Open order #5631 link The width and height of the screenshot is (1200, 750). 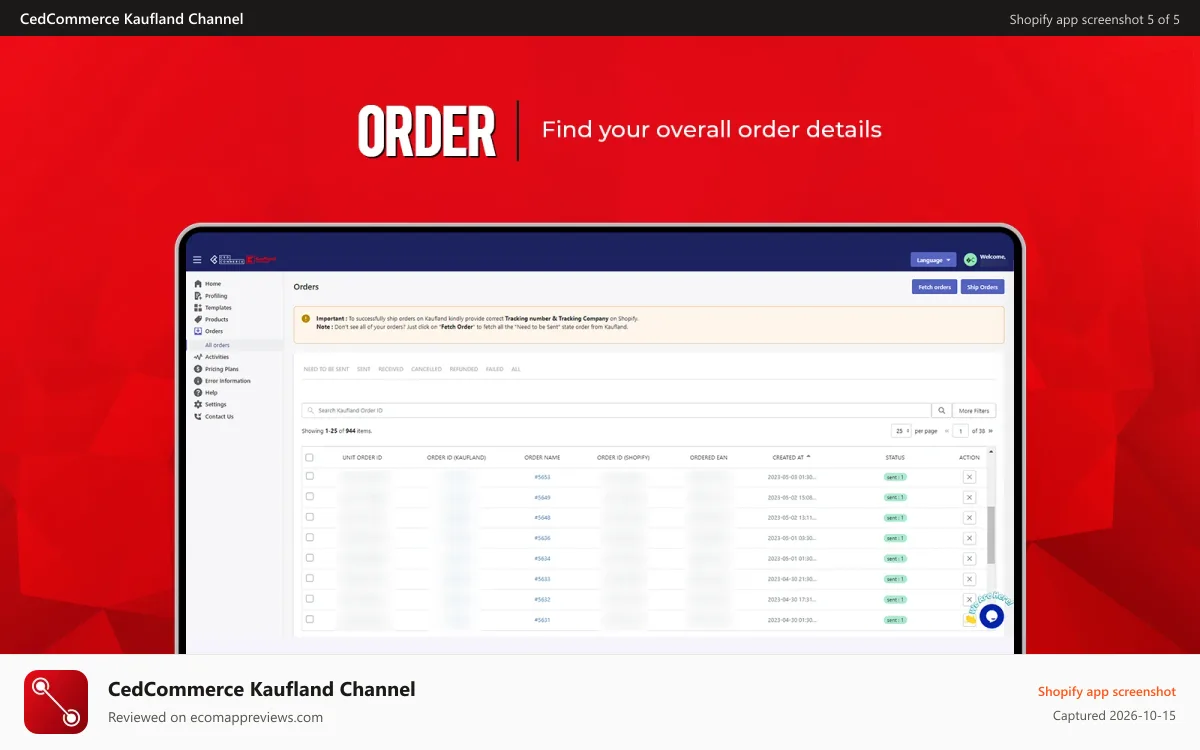click(542, 620)
